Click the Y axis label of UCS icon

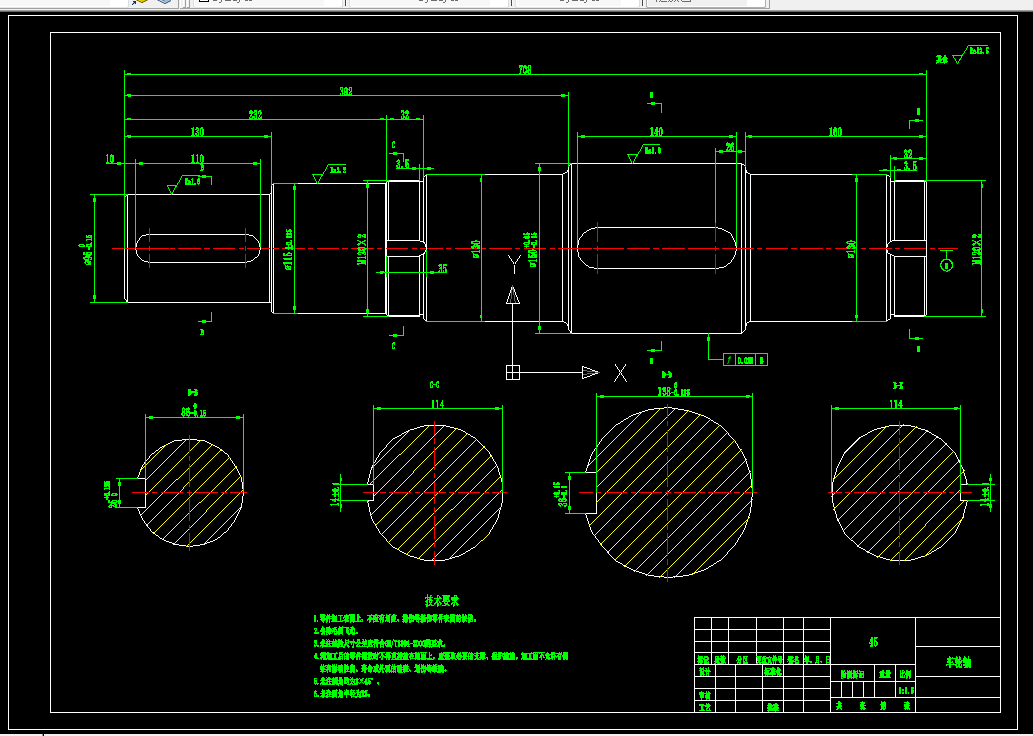[x=514, y=264]
